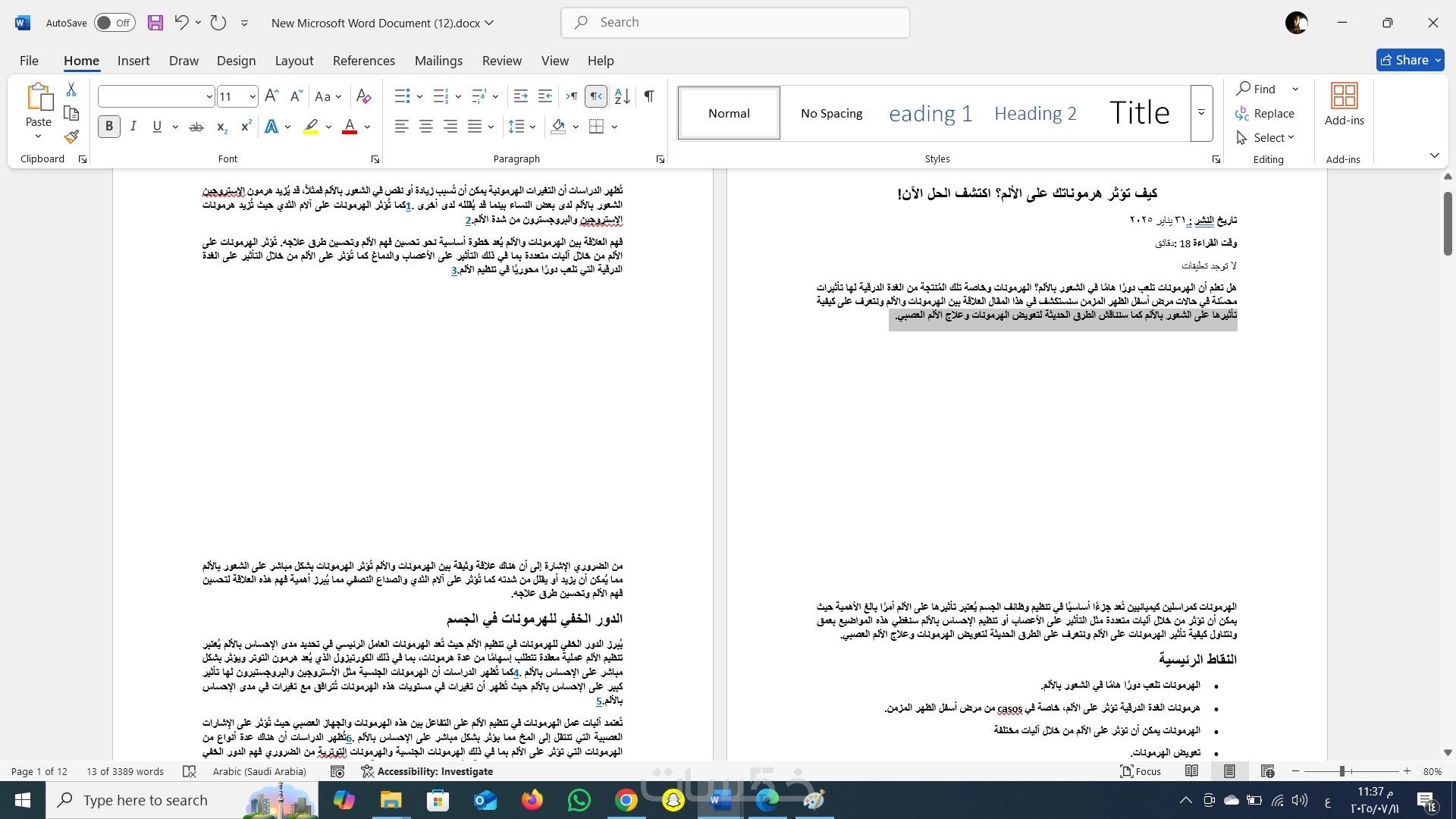Show paragraph marks with pilcrow icon

coord(649,96)
